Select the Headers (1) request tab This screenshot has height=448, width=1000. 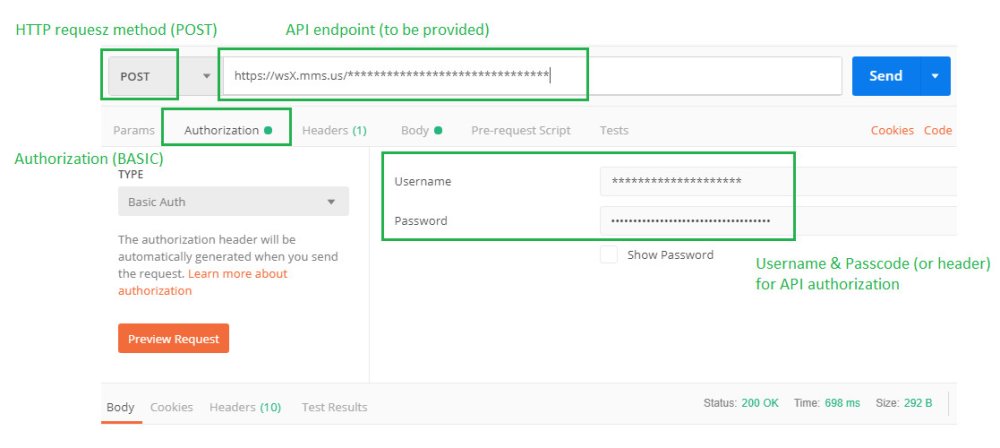click(x=334, y=130)
